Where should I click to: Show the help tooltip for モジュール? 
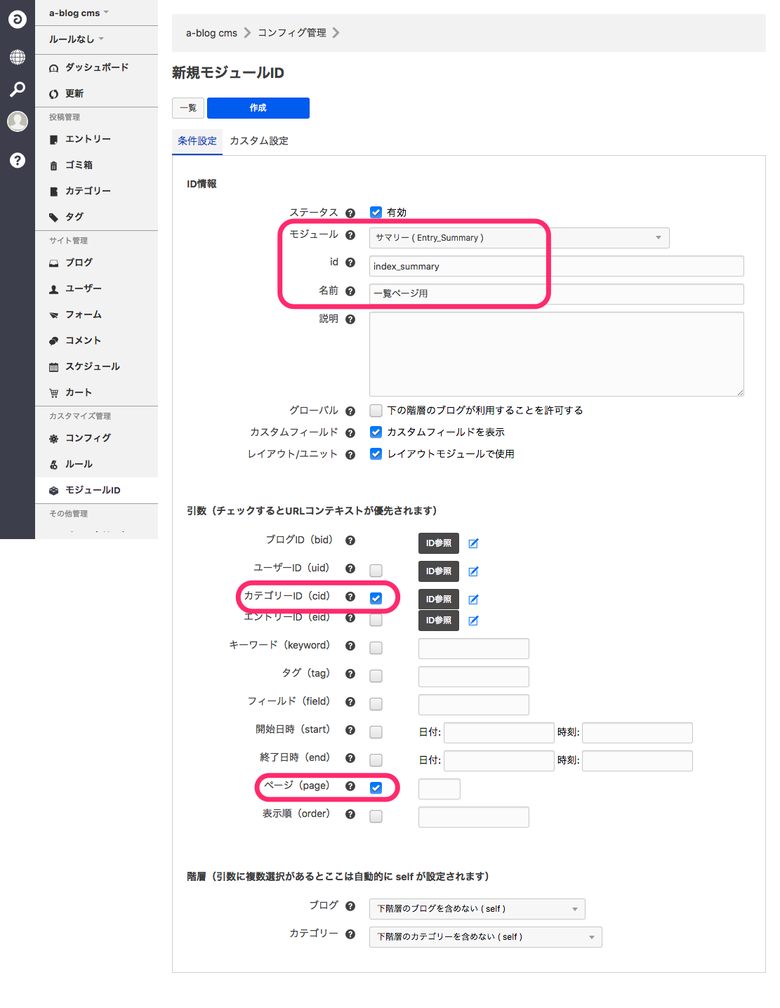(x=350, y=236)
